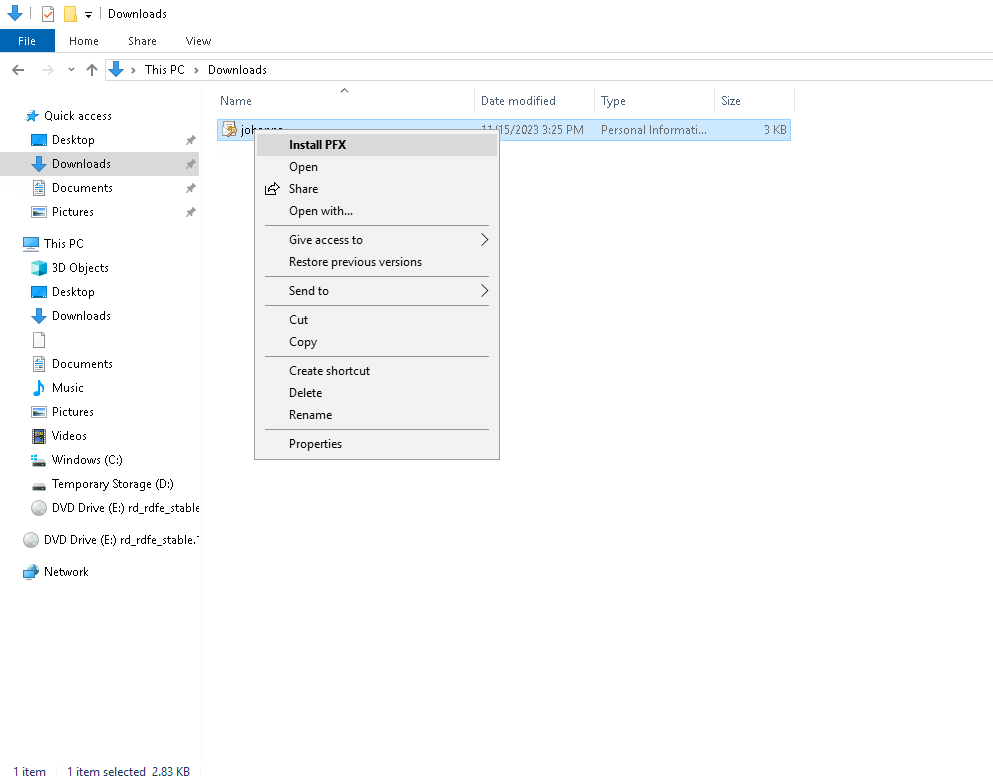
Task: Expand the Send to submenu
Action: click(485, 291)
